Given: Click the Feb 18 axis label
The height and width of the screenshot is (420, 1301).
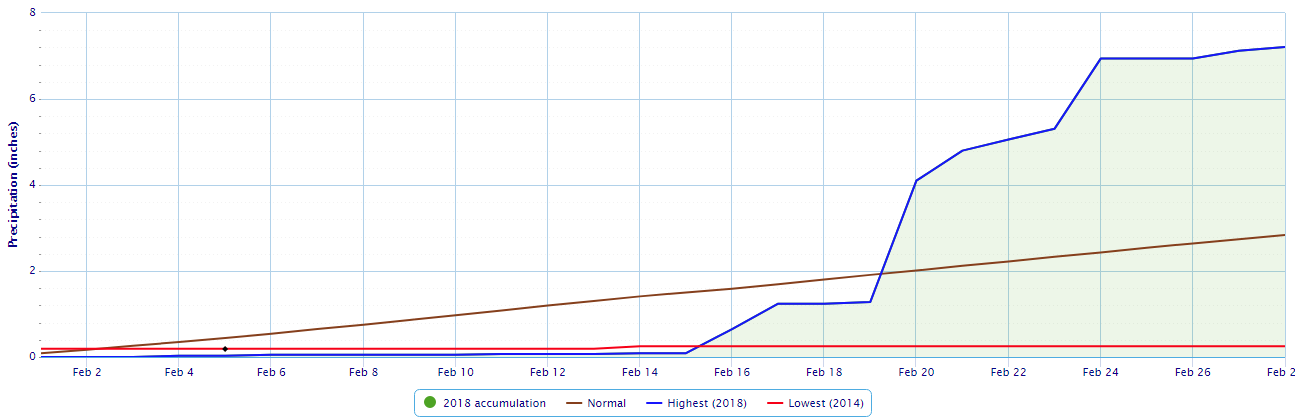Looking at the screenshot, I should point(824,372).
